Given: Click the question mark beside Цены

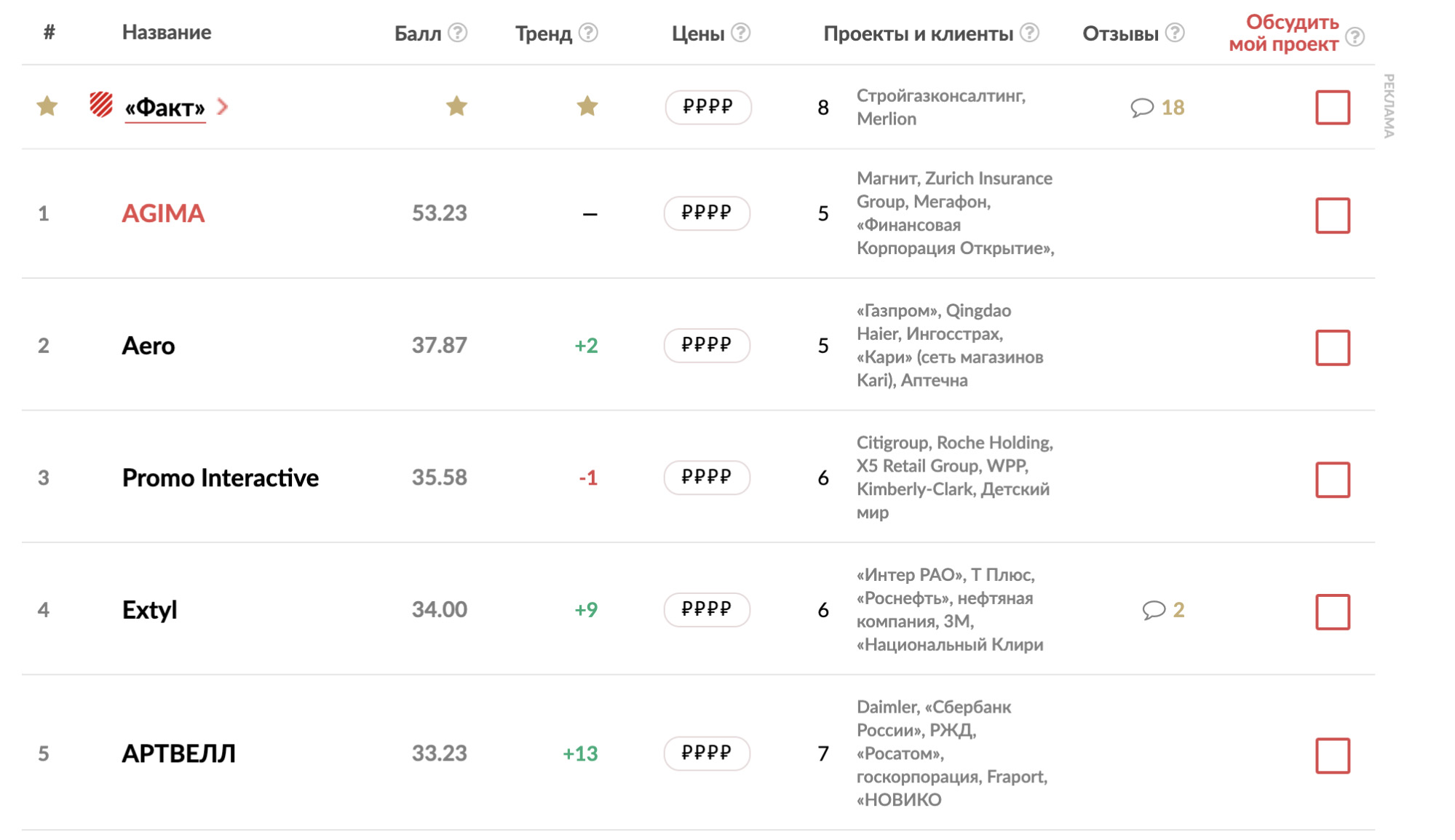Looking at the screenshot, I should (x=740, y=33).
